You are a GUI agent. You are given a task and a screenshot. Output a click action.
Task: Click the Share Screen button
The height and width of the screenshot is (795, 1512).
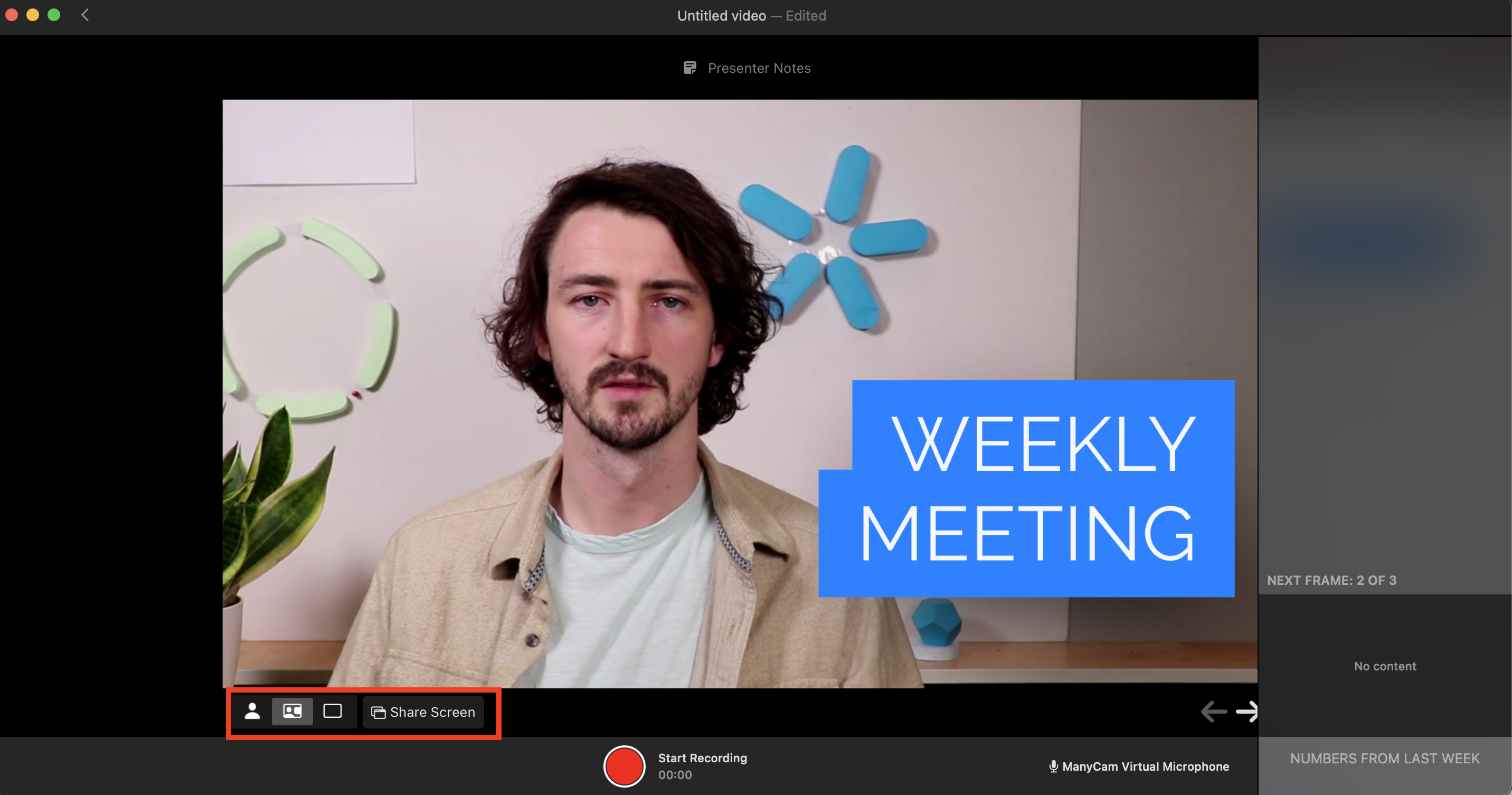click(x=422, y=712)
